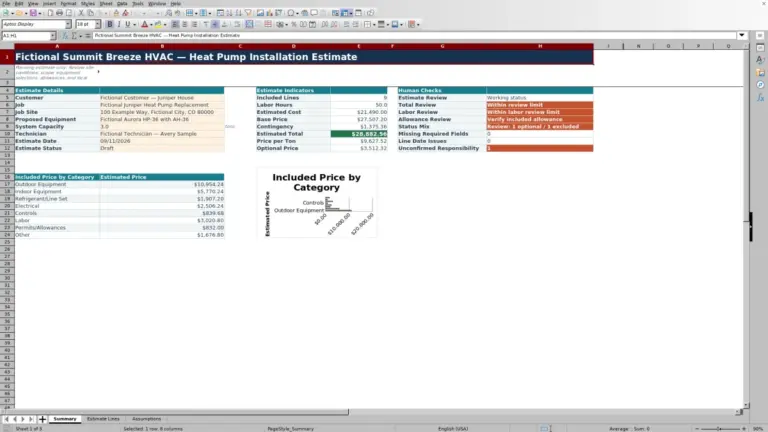Click the Insert Chart icon
768x432 pixels.
coord(269,13)
